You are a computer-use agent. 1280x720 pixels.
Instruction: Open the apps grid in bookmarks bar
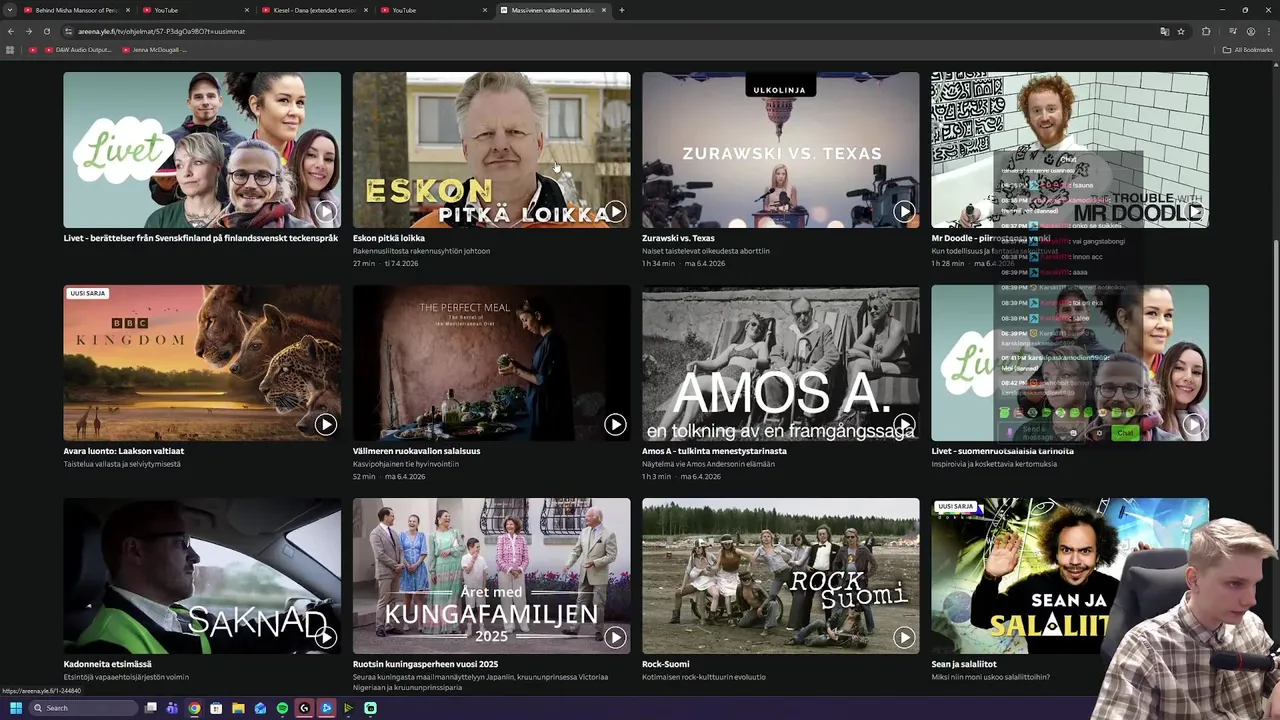10,50
